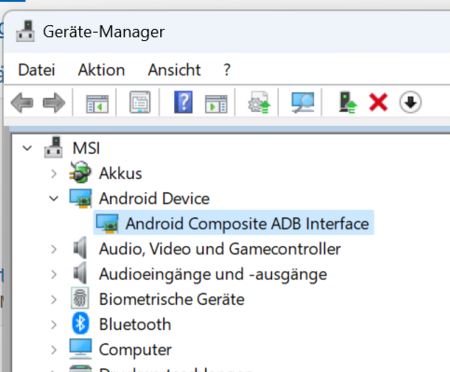Click the blue Help question mark icon
450x372 pixels.
[183, 102]
